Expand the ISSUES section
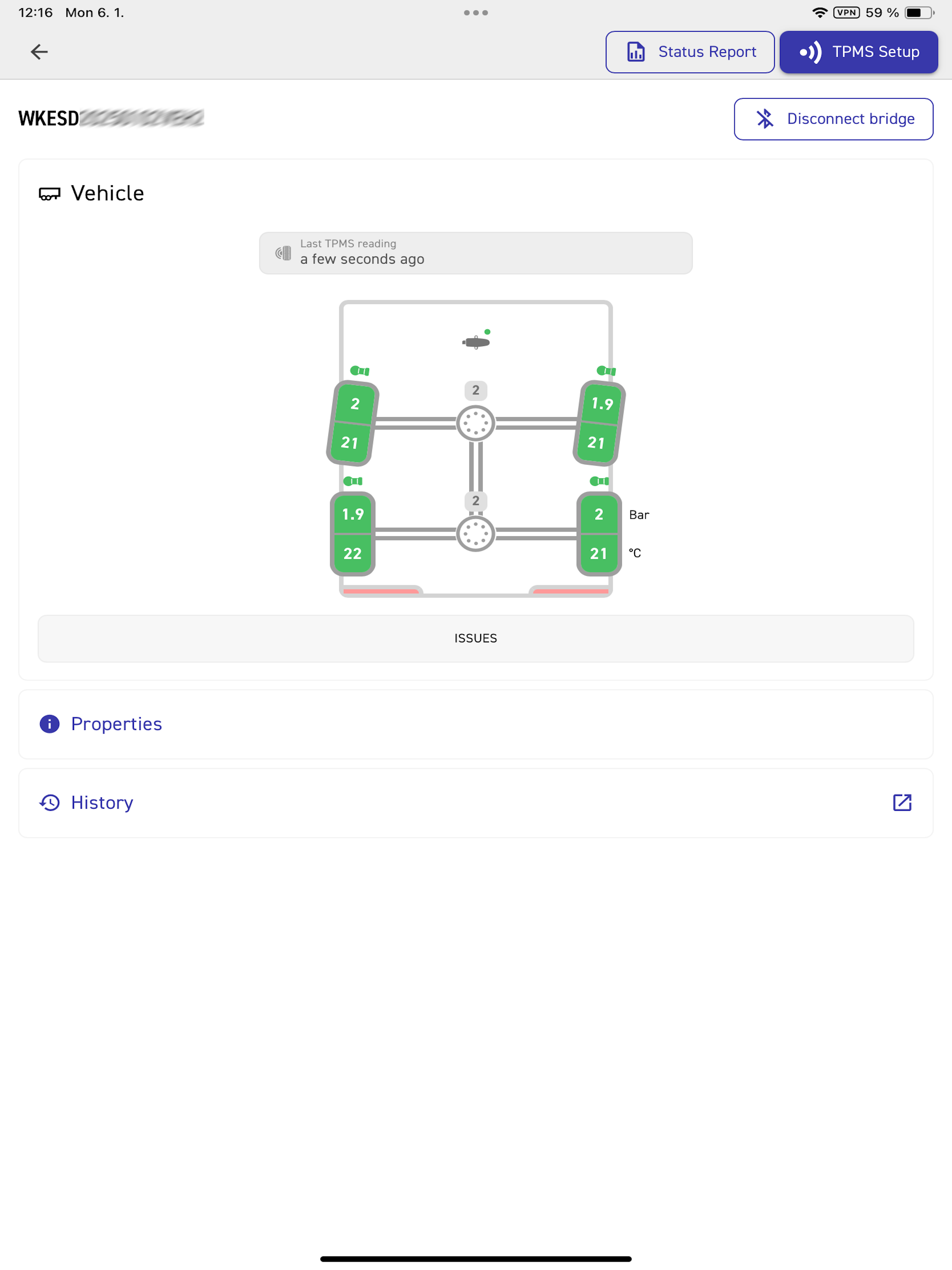Image resolution: width=952 pixels, height=1270 pixels. [x=476, y=638]
